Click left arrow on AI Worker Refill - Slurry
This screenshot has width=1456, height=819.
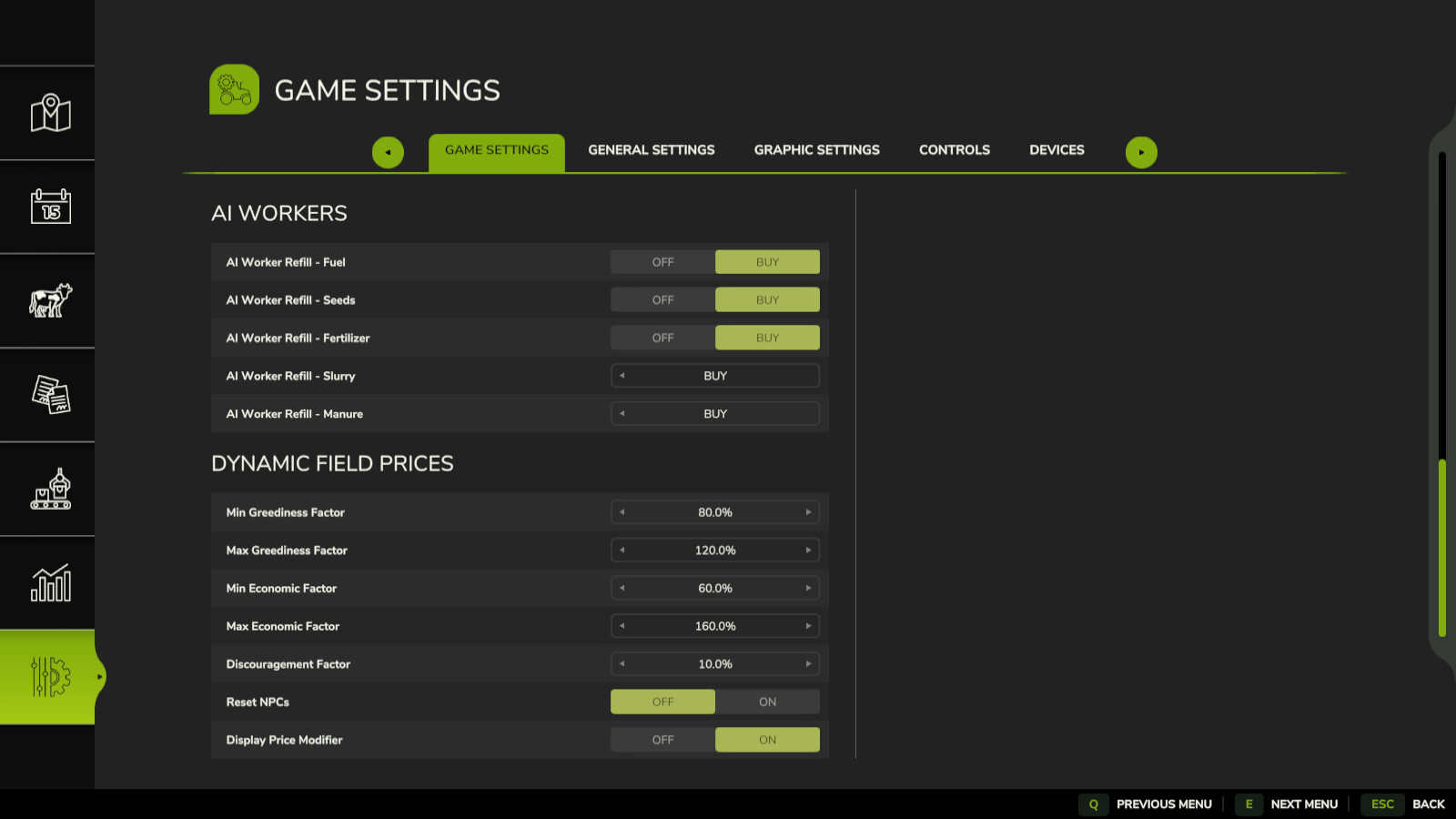[622, 375]
